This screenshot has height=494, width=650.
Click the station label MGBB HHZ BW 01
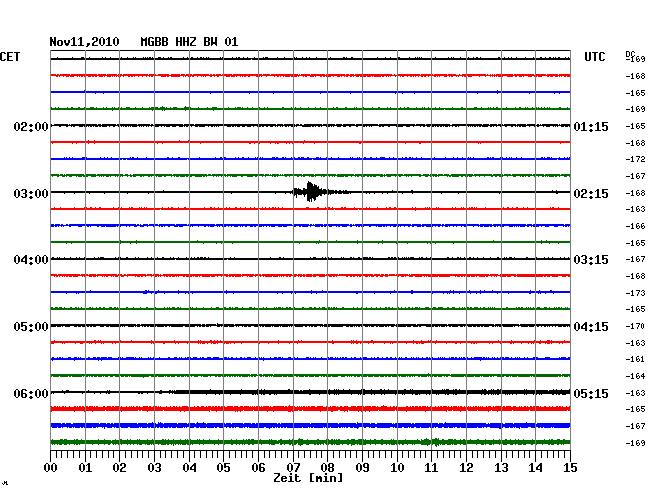[x=189, y=42]
